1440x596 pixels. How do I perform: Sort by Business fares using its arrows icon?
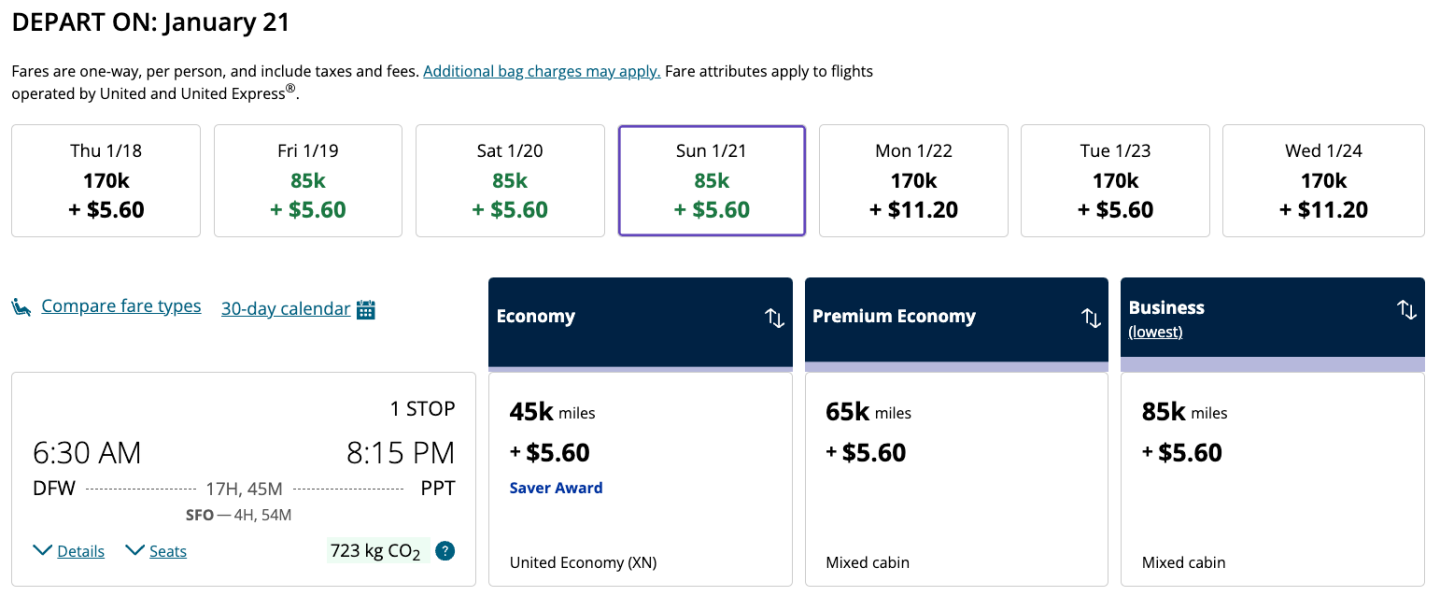tap(1406, 310)
